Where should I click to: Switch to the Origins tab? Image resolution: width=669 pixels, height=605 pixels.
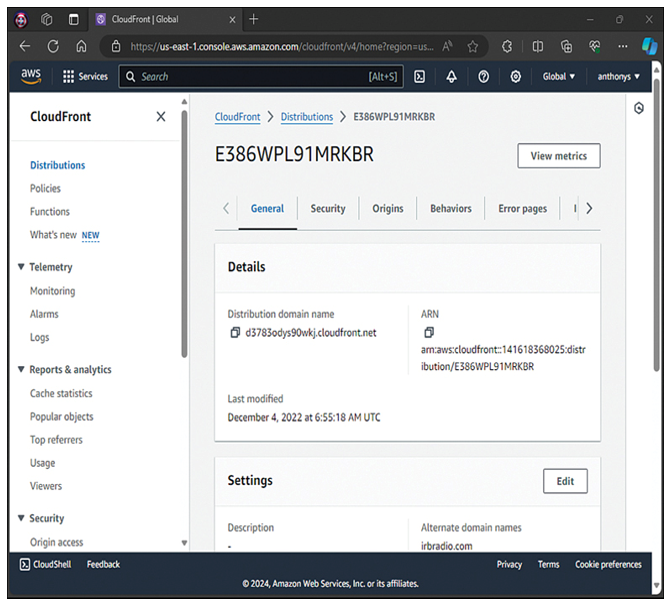(x=388, y=209)
